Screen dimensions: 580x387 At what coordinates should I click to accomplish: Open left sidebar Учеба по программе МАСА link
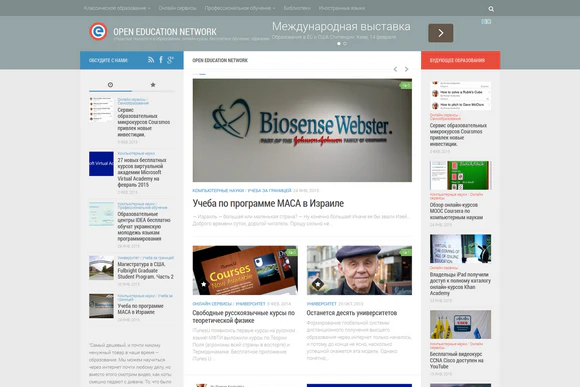[141, 309]
